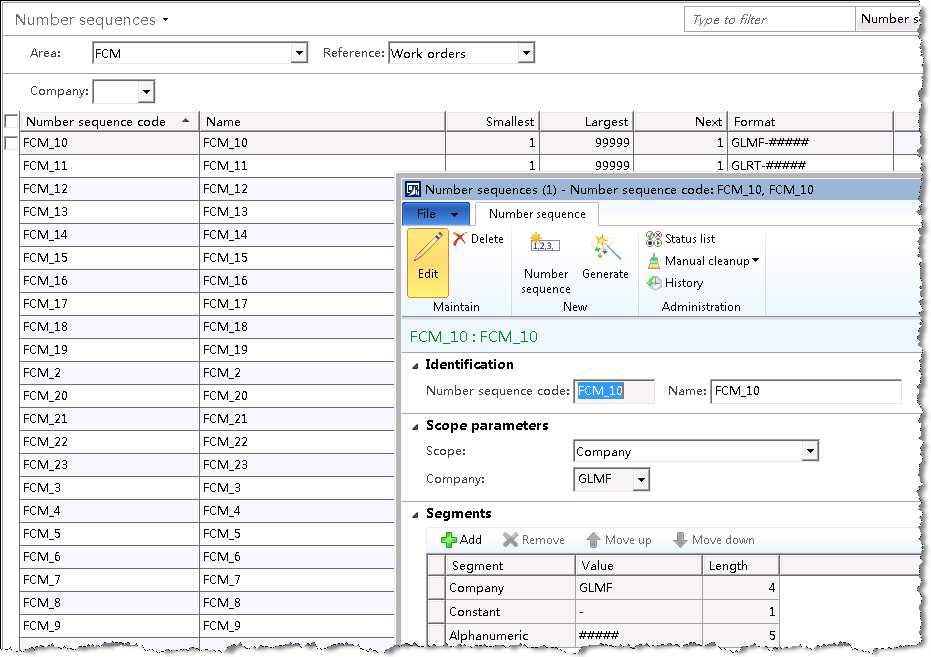This screenshot has height=657, width=931.
Task: Select the FCM_15 code cell
Action: 109,258
